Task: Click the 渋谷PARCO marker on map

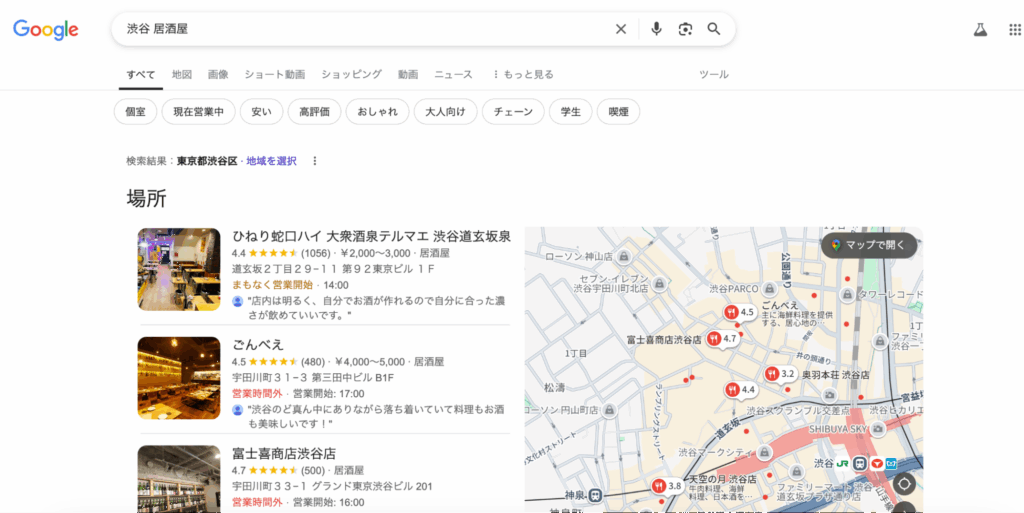Action: point(769,288)
